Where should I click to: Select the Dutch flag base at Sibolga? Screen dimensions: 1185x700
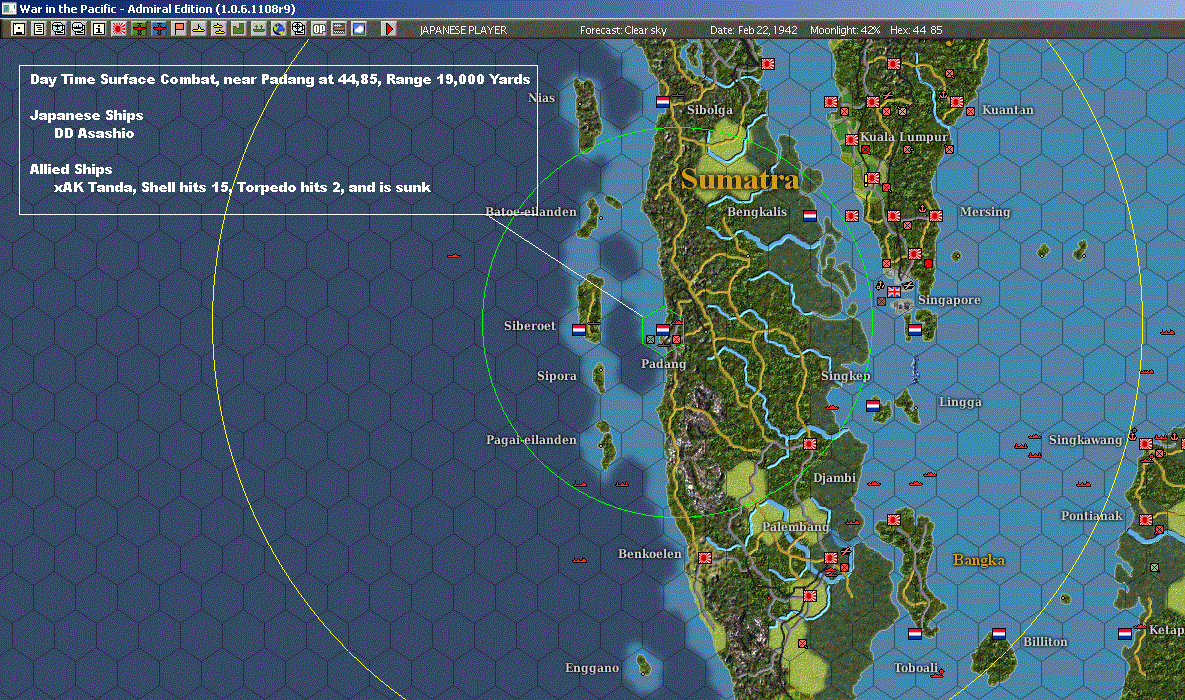(663, 101)
